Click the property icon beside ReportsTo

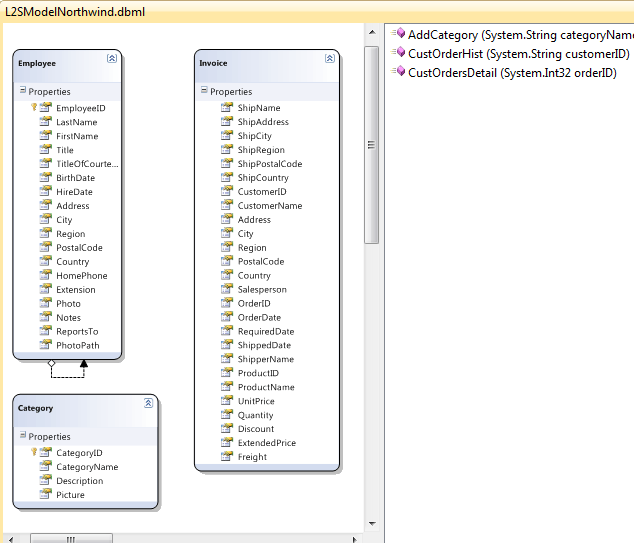click(x=46, y=331)
